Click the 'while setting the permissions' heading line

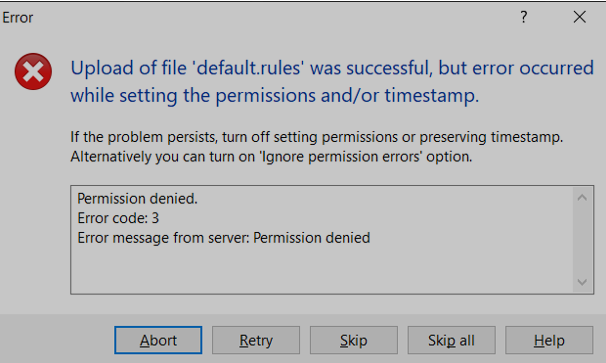(274, 95)
